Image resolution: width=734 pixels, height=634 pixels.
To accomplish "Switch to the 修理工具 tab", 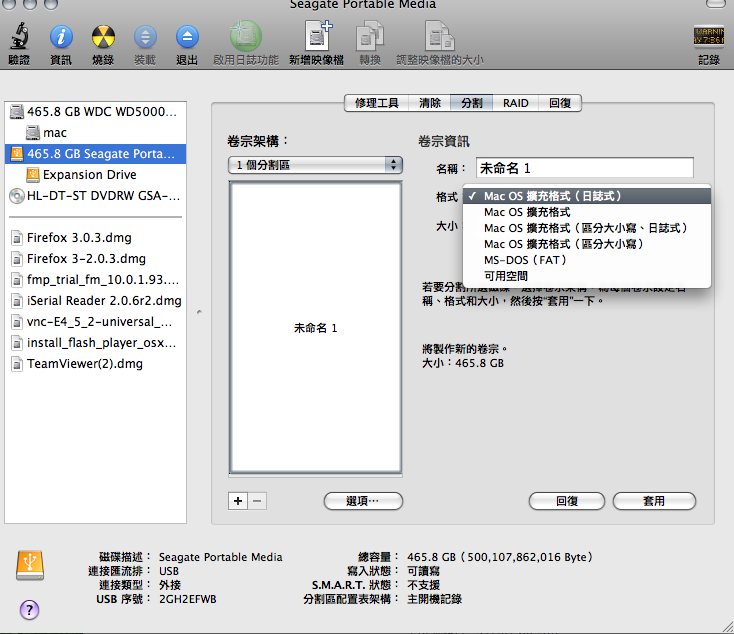I will 376,103.
